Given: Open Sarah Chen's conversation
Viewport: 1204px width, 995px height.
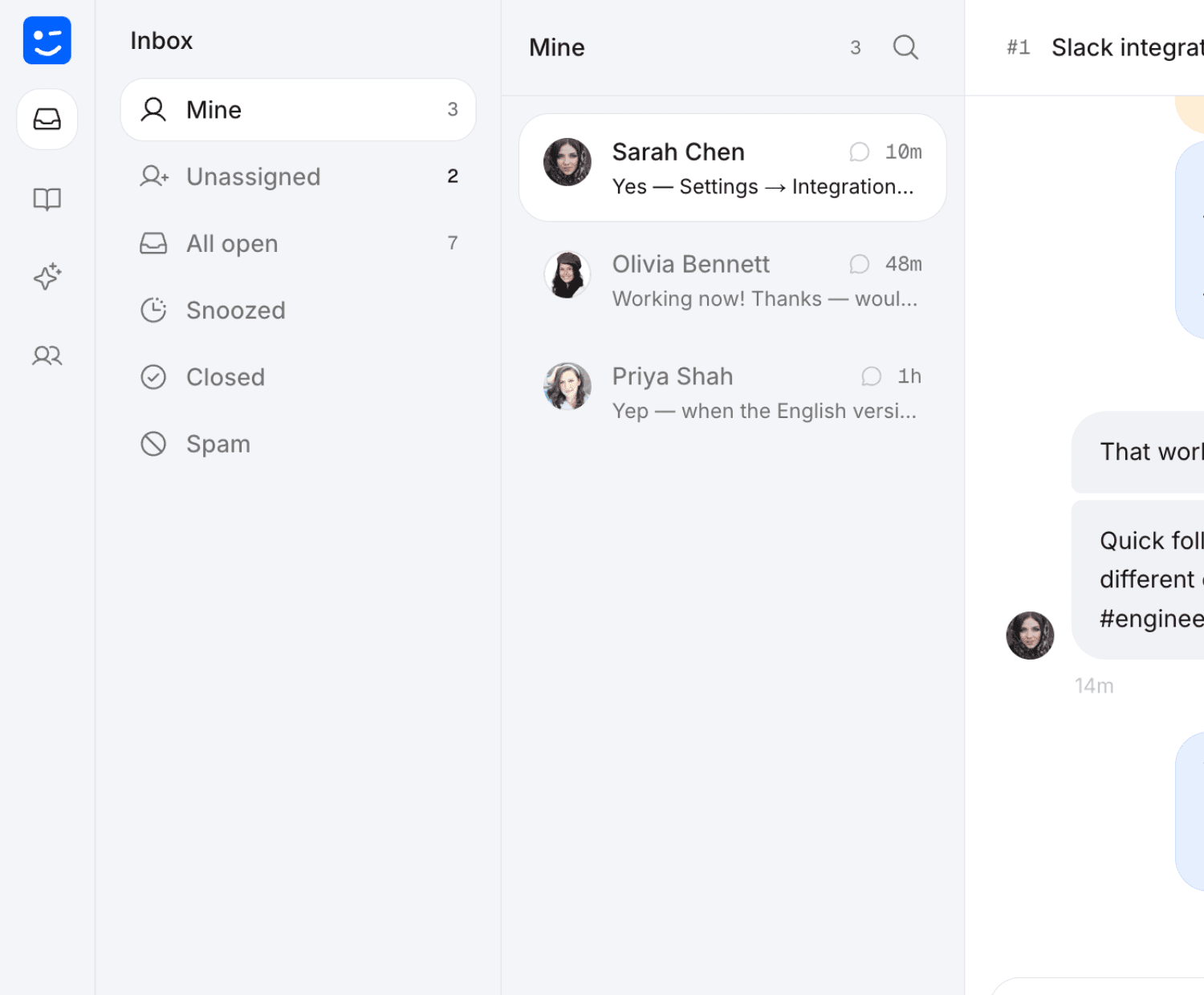Looking at the screenshot, I should pyautogui.click(x=733, y=168).
